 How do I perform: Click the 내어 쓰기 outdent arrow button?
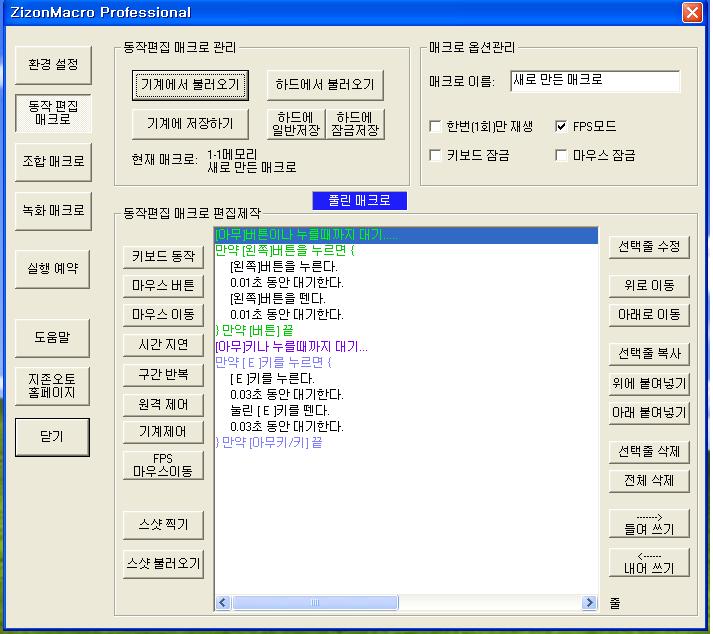click(x=649, y=562)
